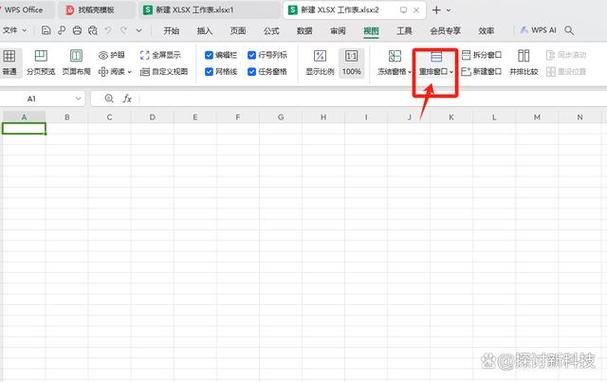The height and width of the screenshot is (382, 607).
Task: Click the undo arrow icon
Action: 108,30
